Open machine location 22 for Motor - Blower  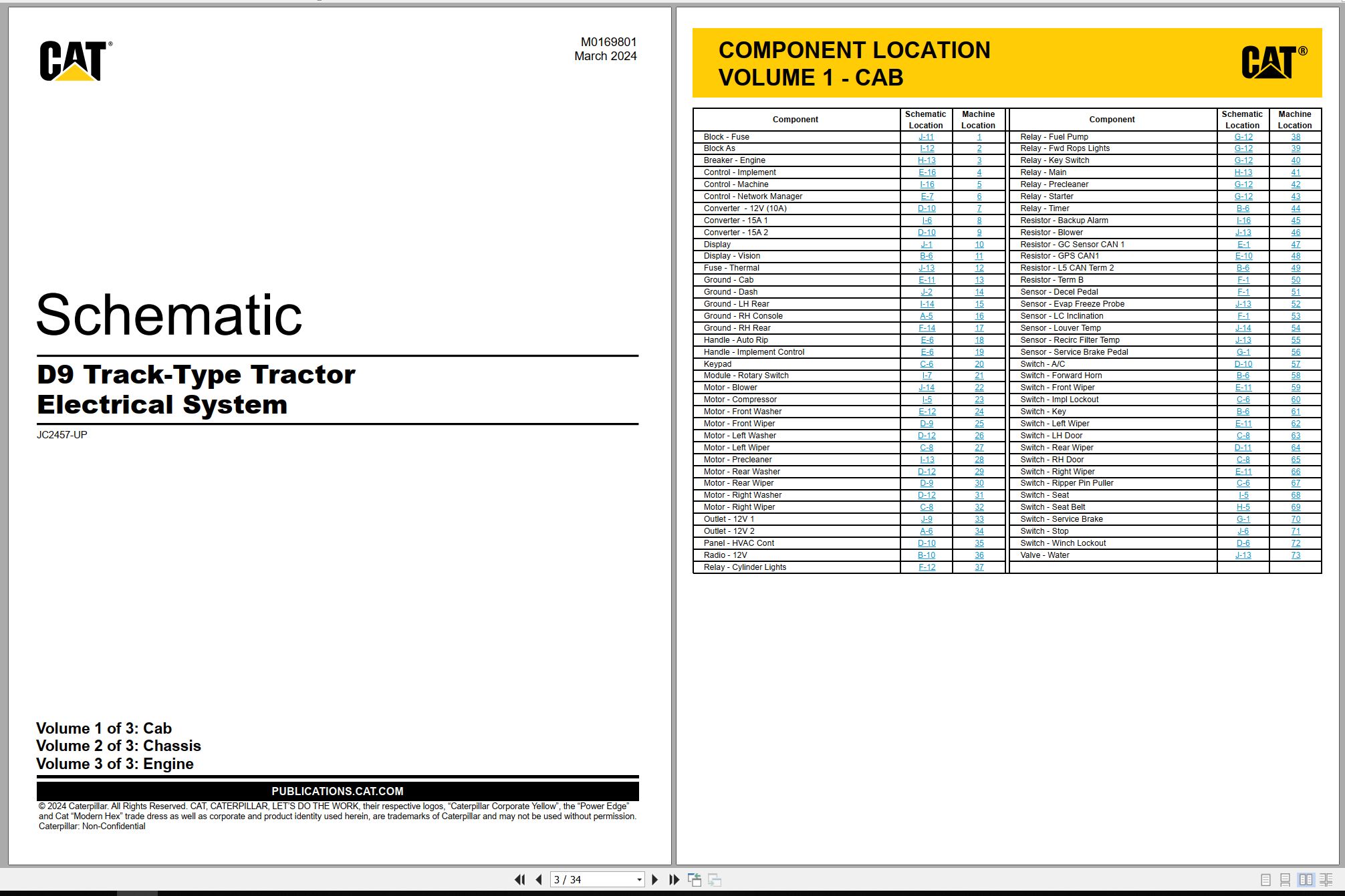click(979, 388)
